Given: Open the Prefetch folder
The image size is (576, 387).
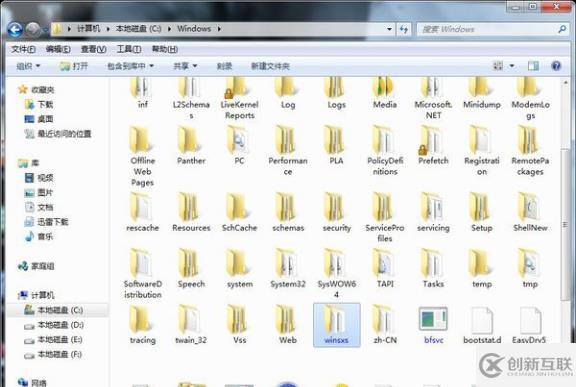Looking at the screenshot, I should [x=433, y=145].
